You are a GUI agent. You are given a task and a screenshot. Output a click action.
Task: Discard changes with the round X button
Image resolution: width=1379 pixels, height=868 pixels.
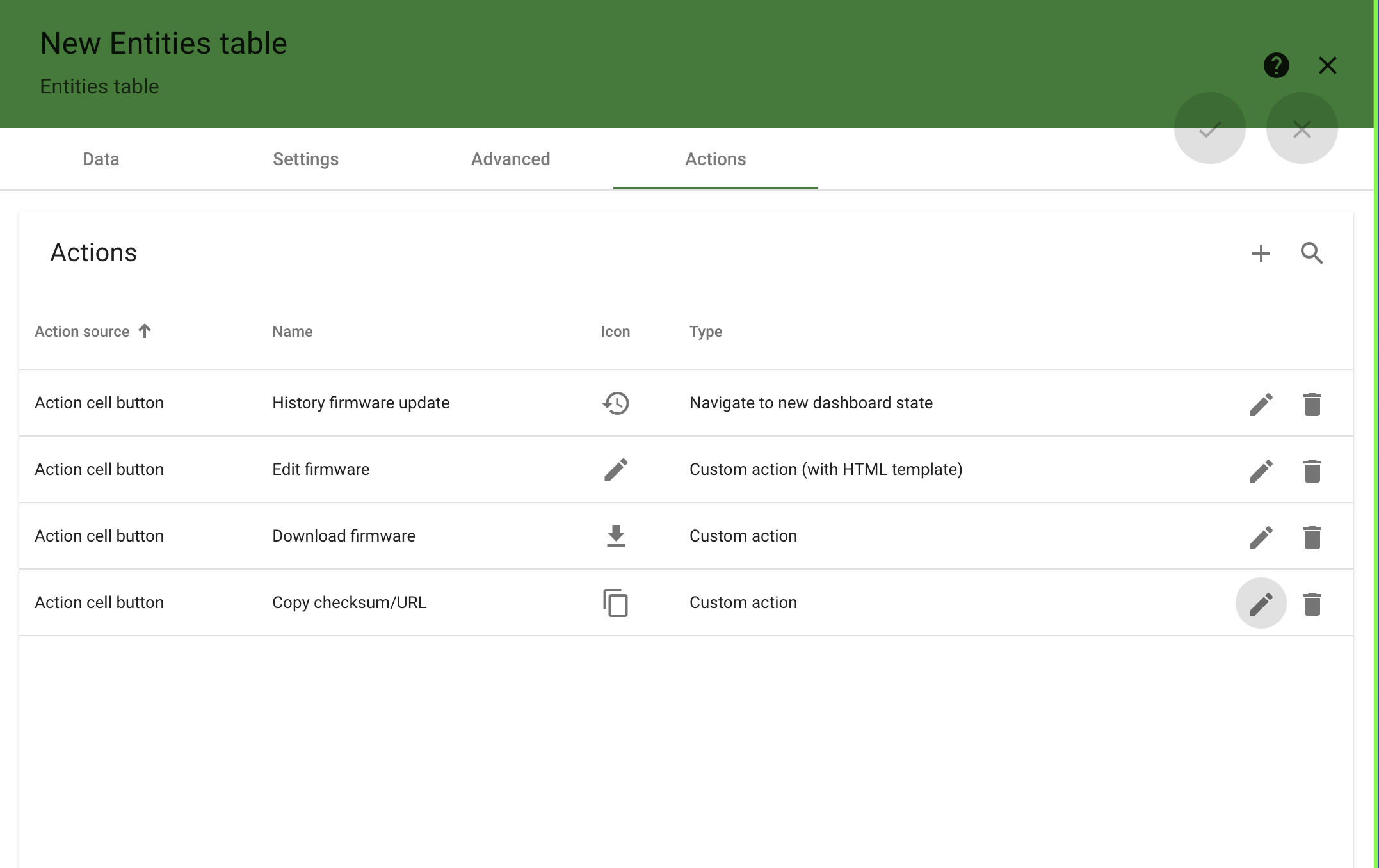pos(1302,129)
